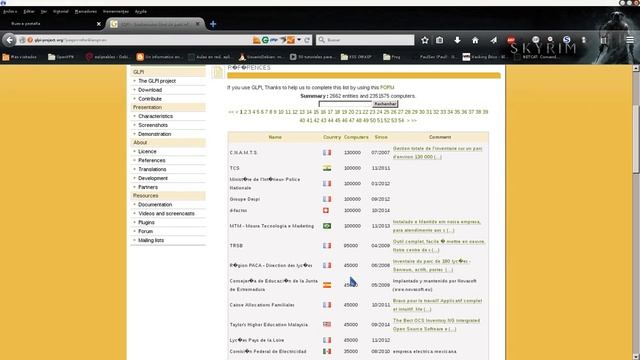Open the address bar history dropdown arrow

pyautogui.click(x=299, y=40)
